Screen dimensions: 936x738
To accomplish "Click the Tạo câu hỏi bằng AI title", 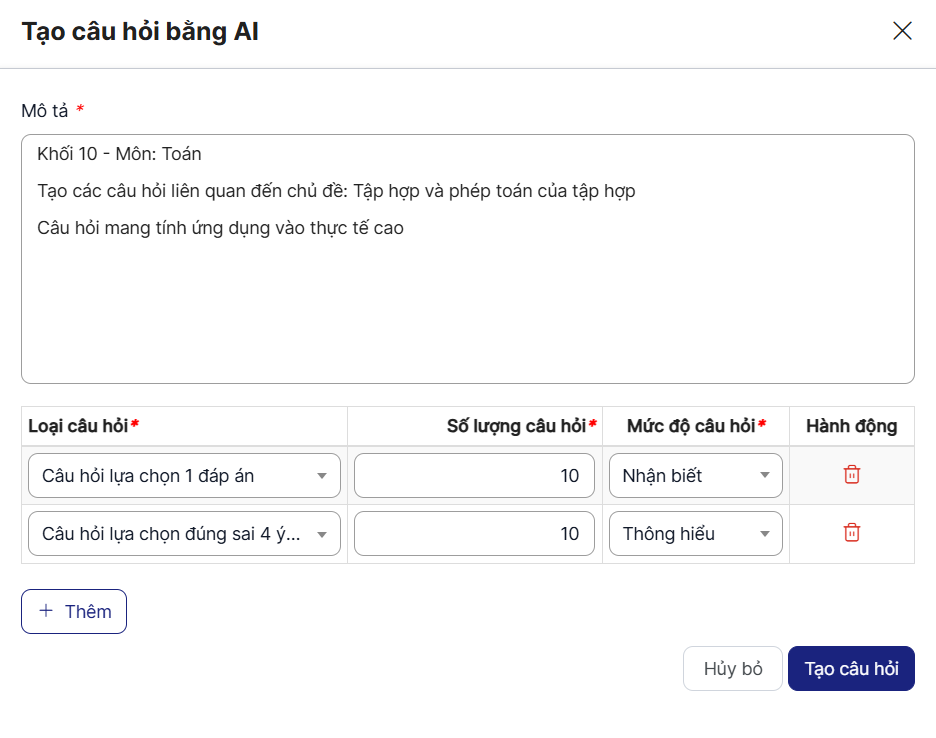I will tap(140, 32).
